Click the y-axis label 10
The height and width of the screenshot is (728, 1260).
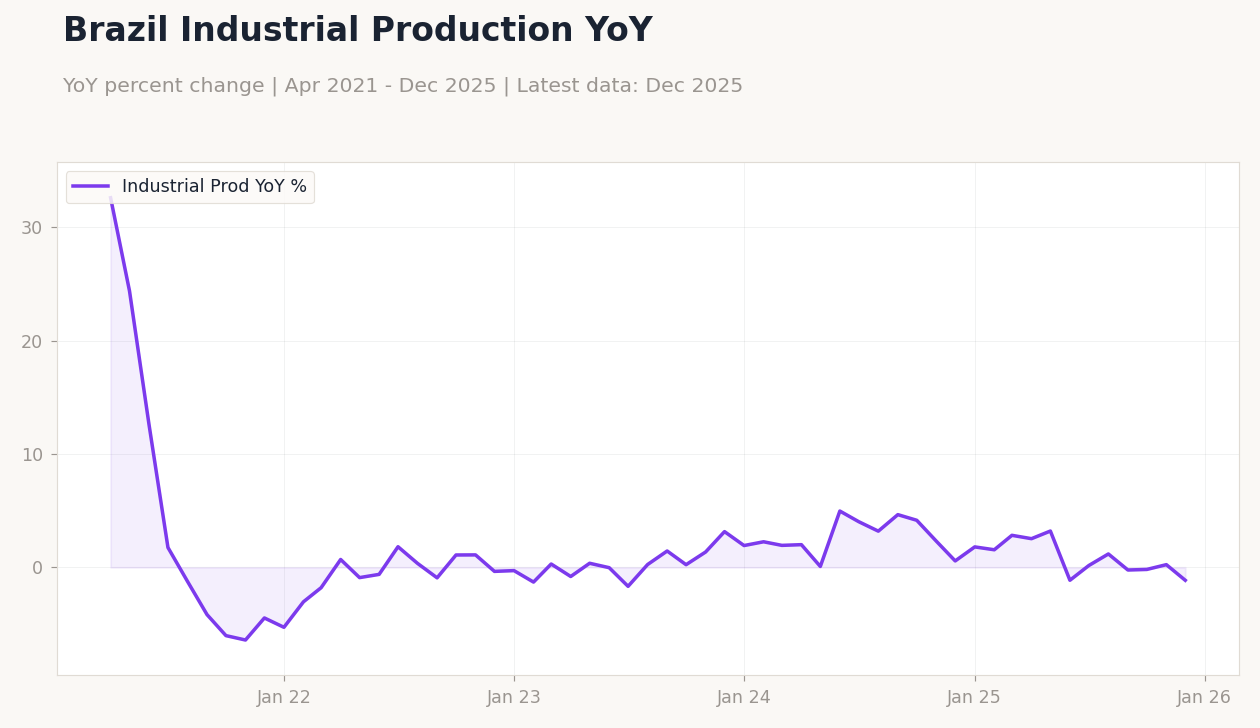[x=32, y=455]
